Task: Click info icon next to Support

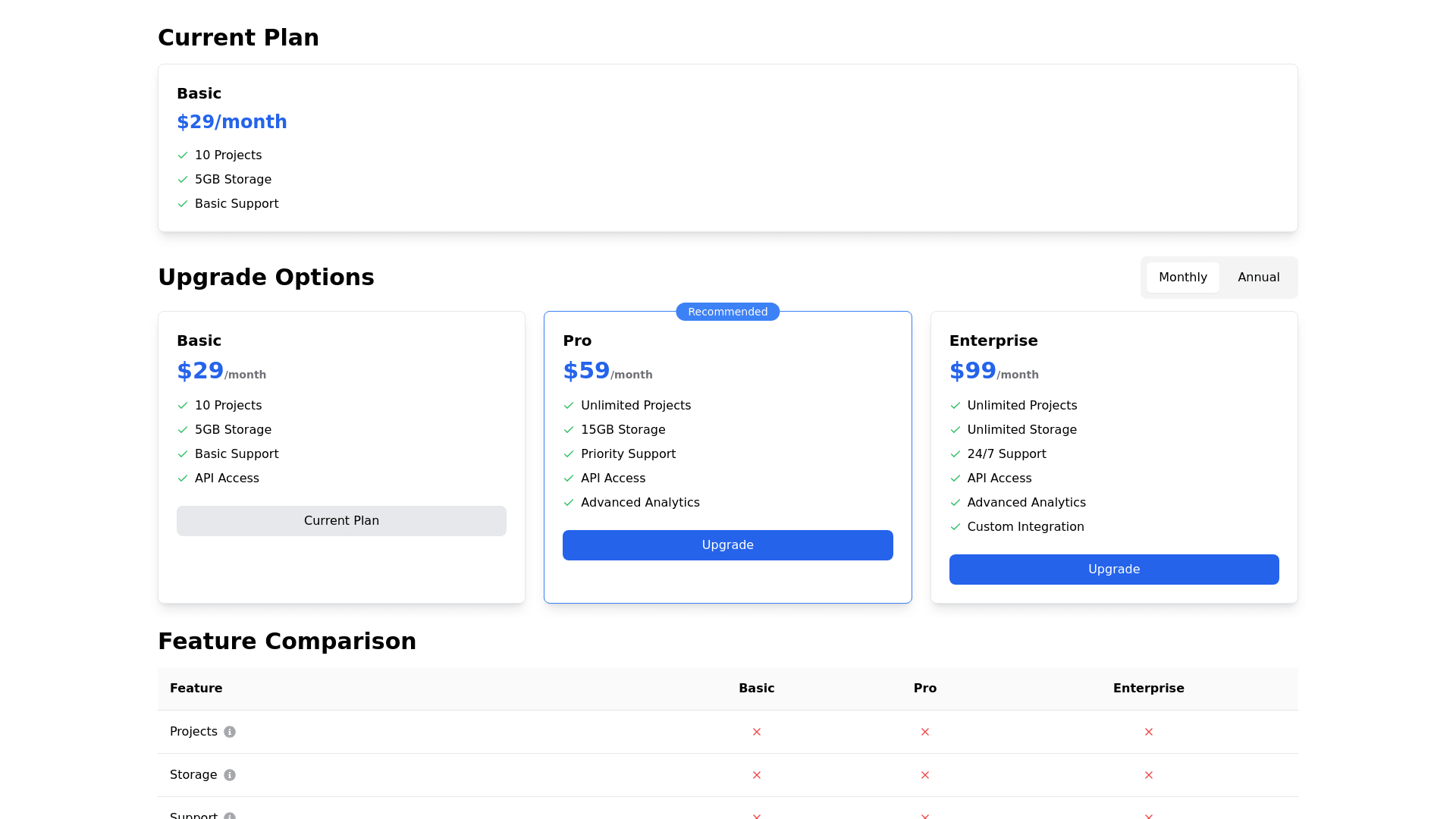Action: [x=230, y=816]
